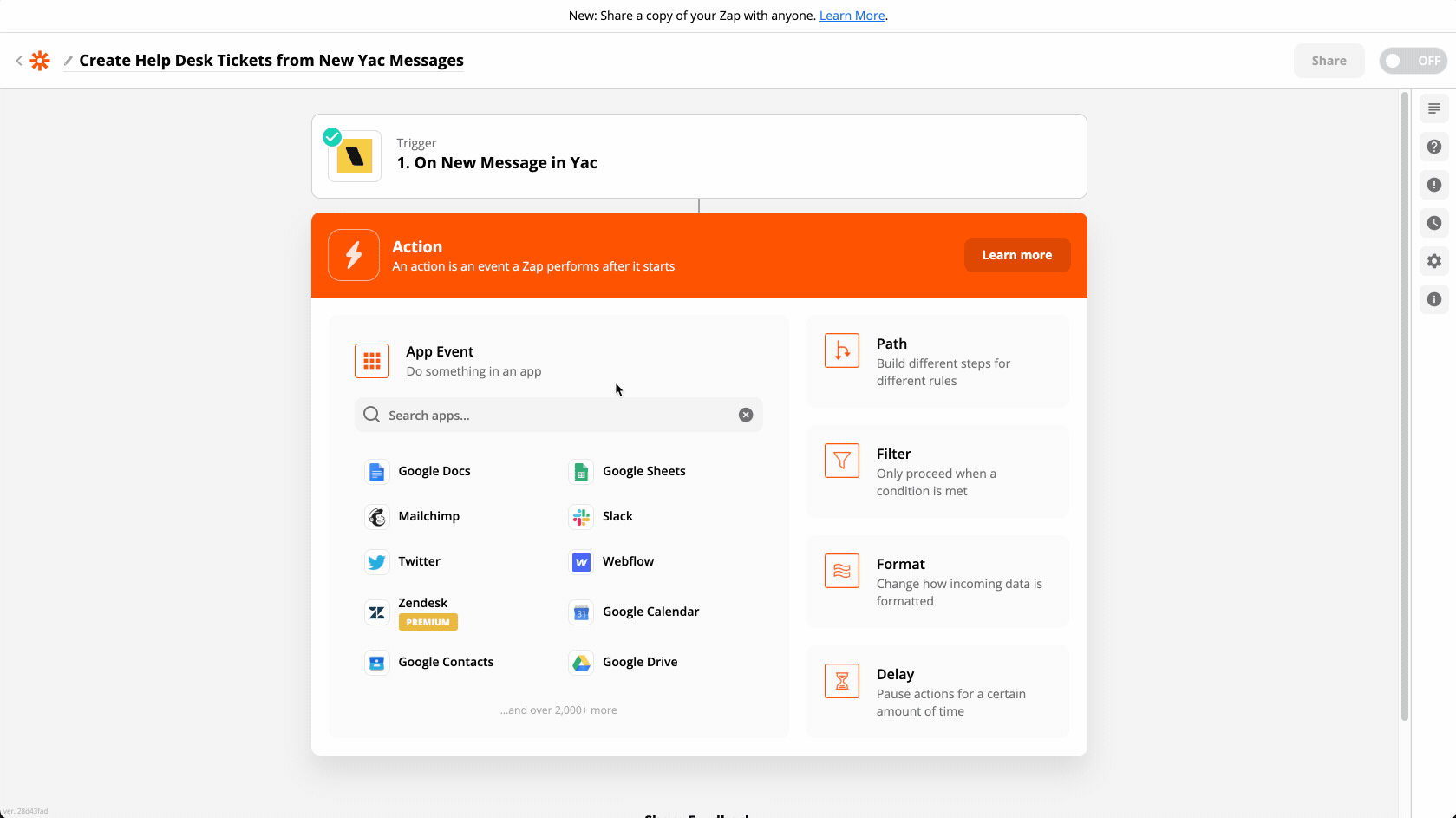Viewport: 1456px width, 818px height.
Task: Choose Twitter app name
Action: 419,561
